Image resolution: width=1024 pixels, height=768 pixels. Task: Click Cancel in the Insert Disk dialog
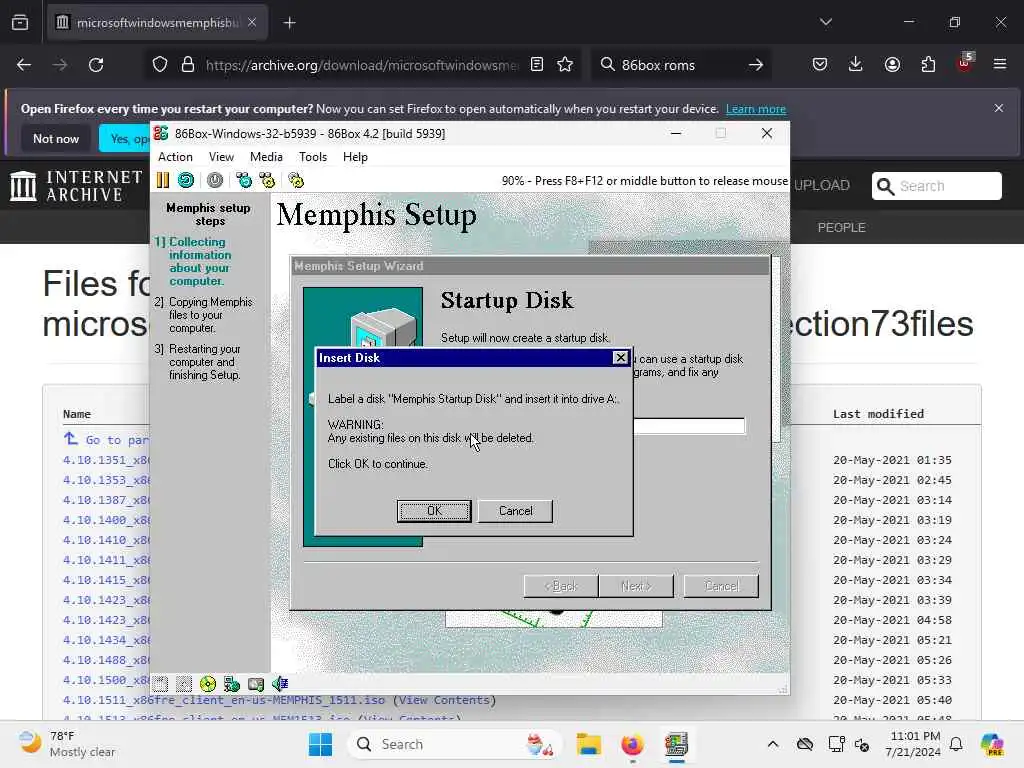515,511
